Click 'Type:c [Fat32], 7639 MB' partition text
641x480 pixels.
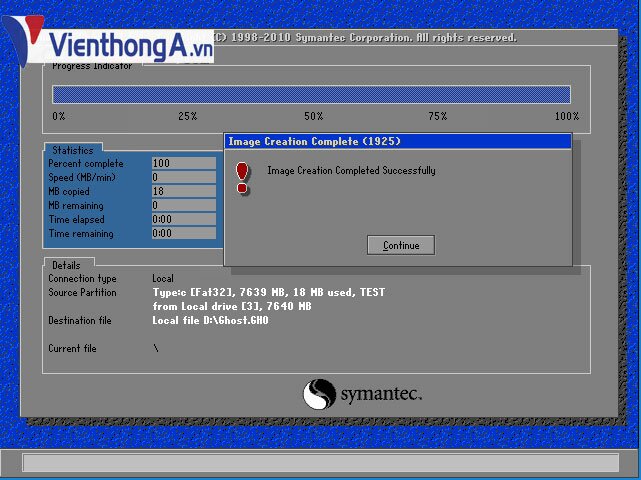(220, 292)
